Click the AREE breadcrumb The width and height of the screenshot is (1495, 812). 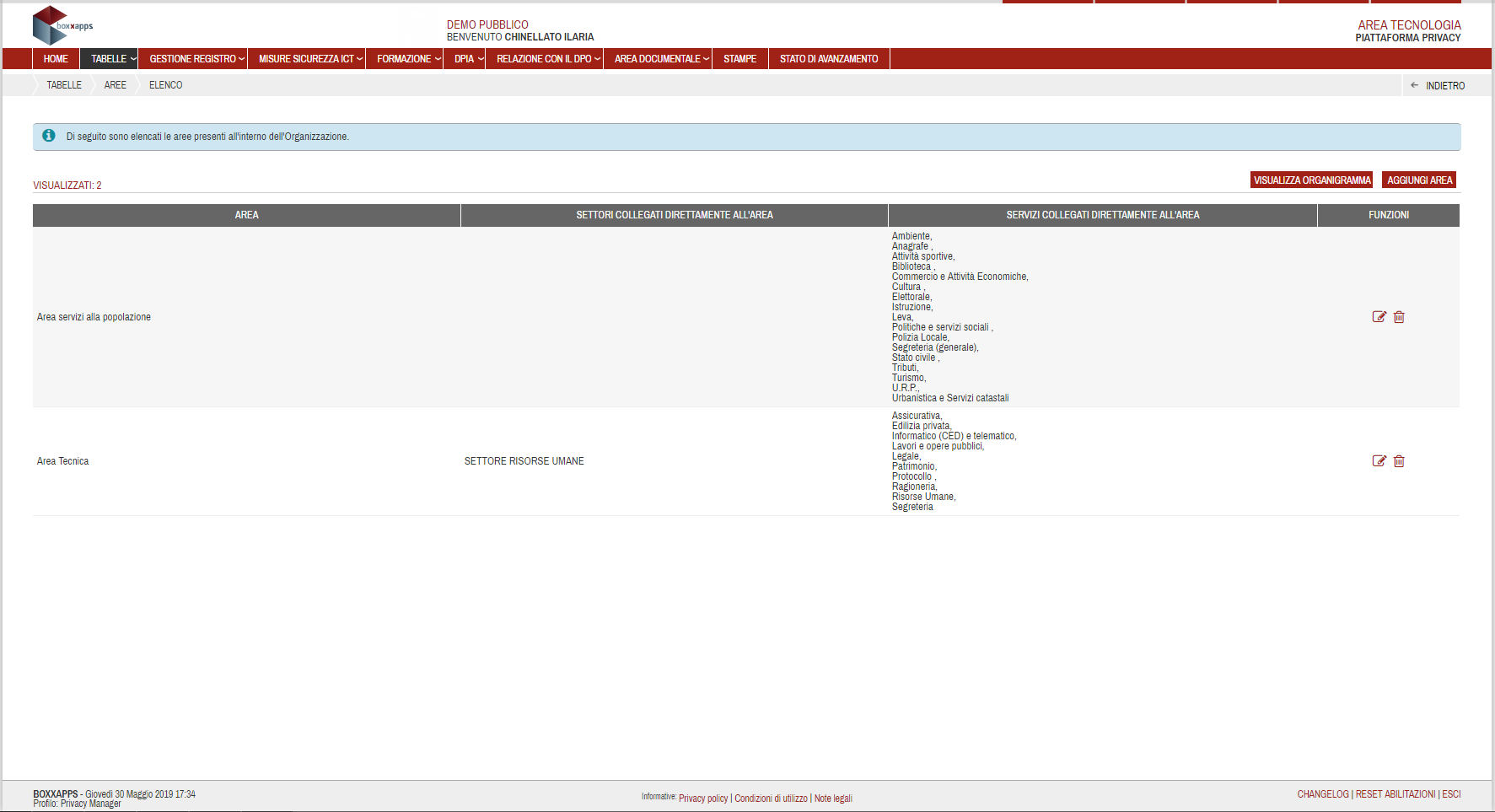[116, 85]
